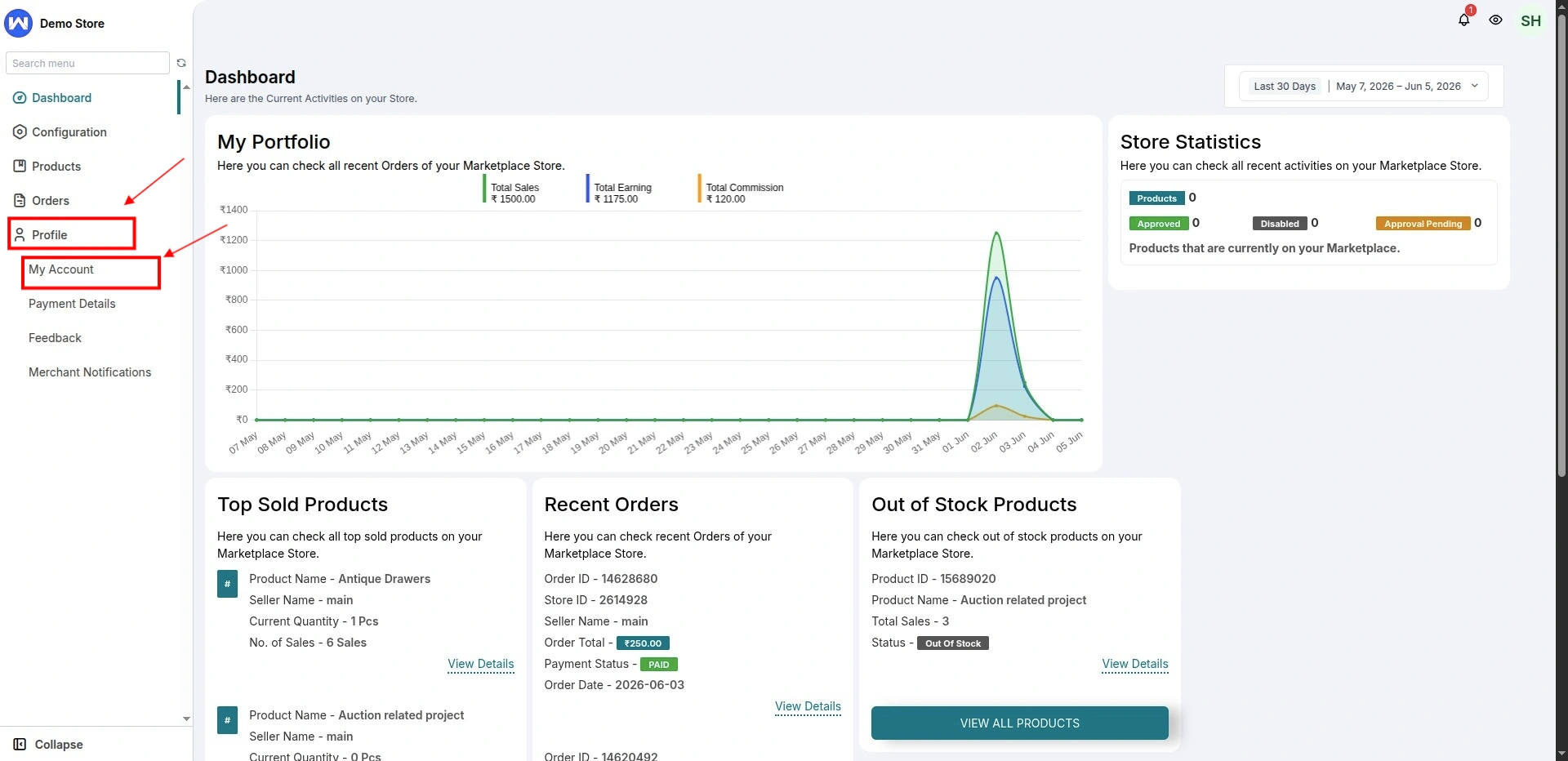Click View Details under Top Sold Products
The height and width of the screenshot is (761, 1568).
(x=481, y=664)
